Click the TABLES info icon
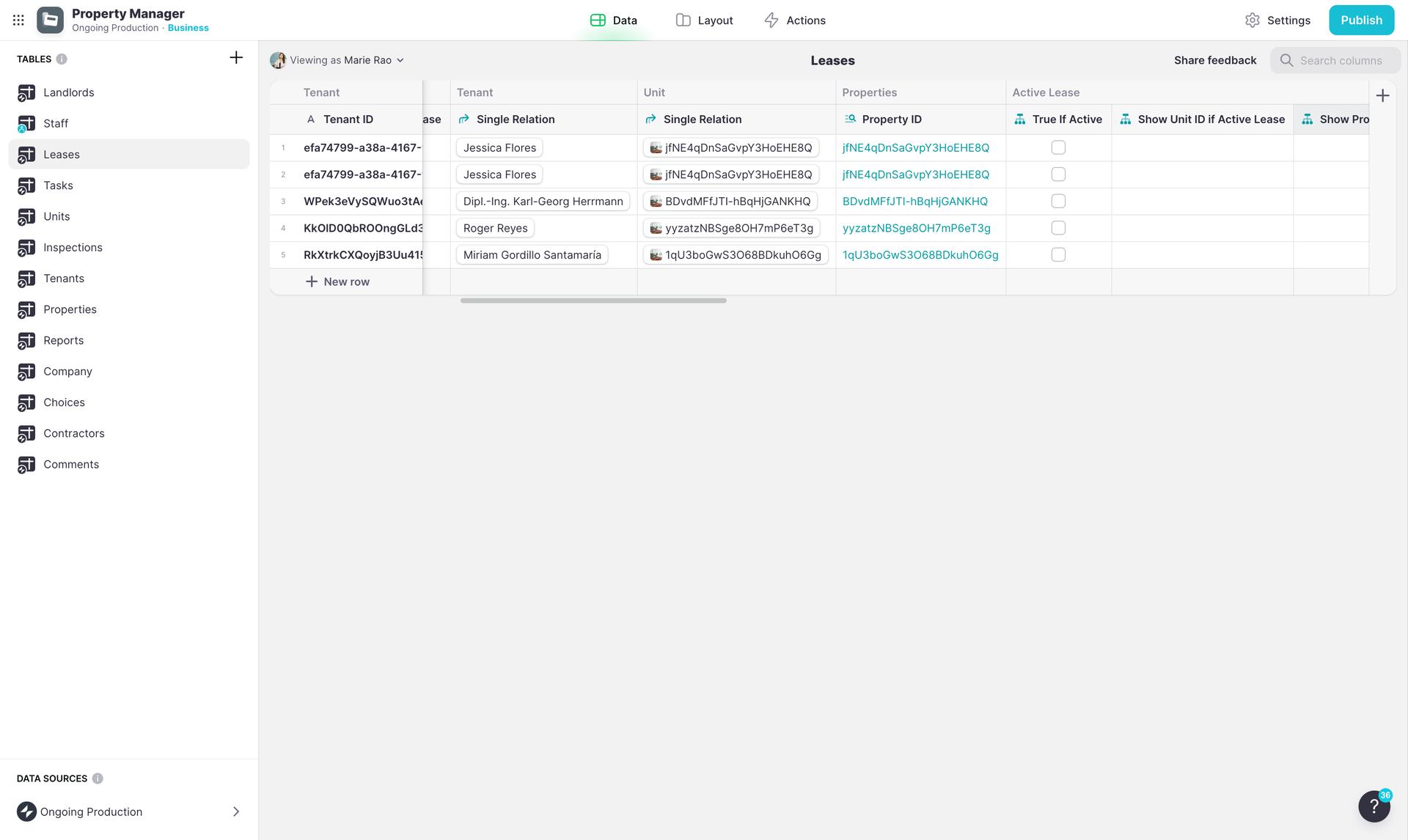This screenshot has width=1408, height=840. pyautogui.click(x=62, y=59)
